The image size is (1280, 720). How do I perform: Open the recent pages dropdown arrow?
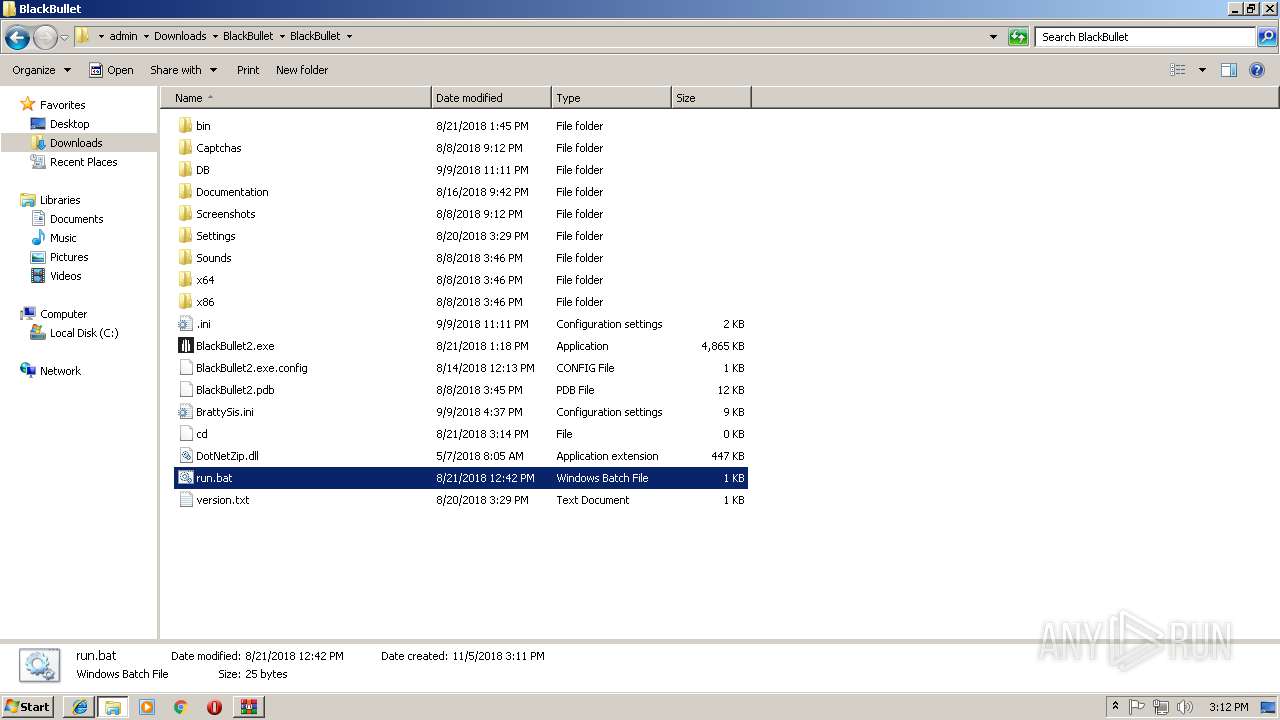click(64, 37)
